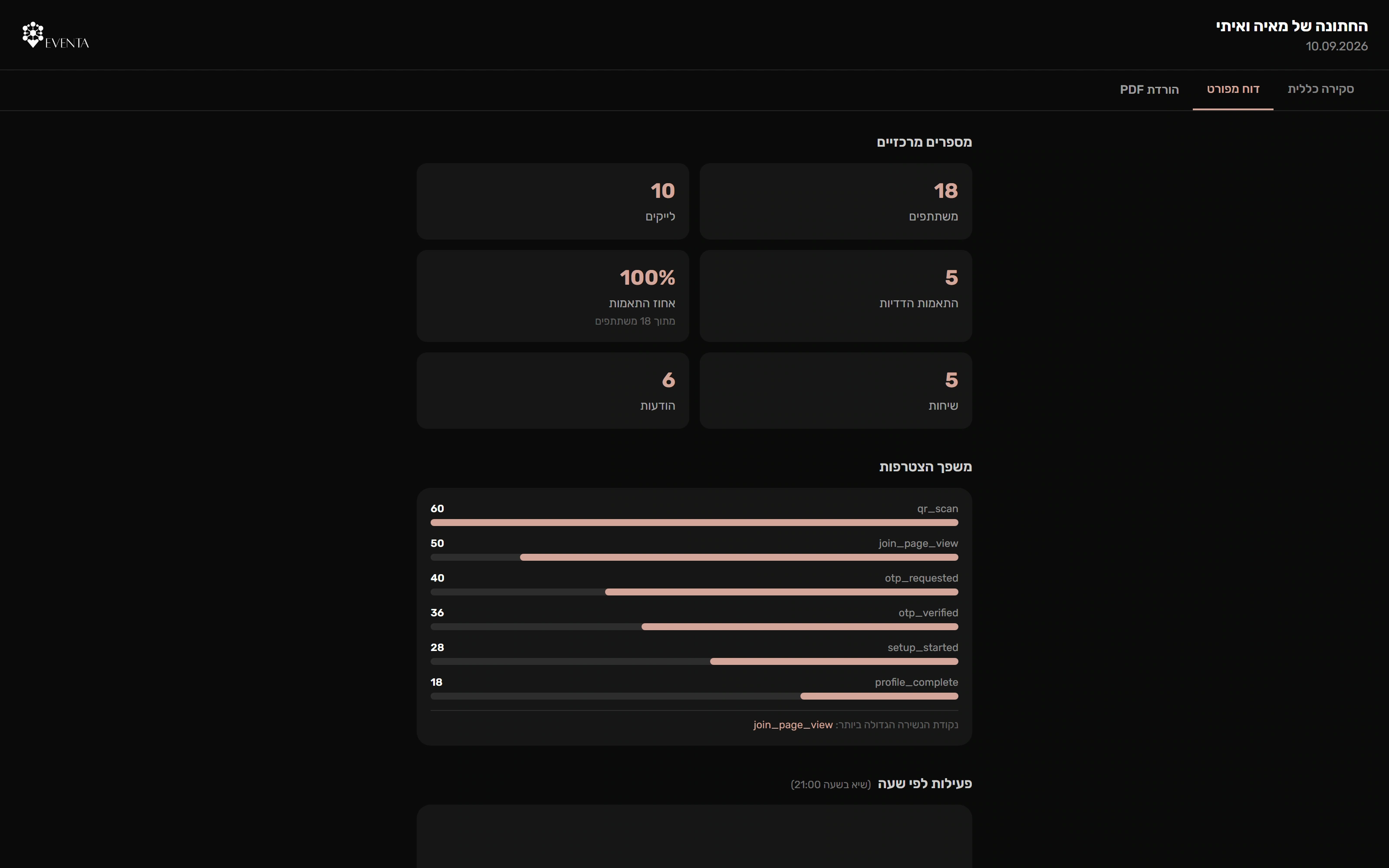The height and width of the screenshot is (868, 1389).
Task: Select the דוח מפורט tab
Action: 1233,89
